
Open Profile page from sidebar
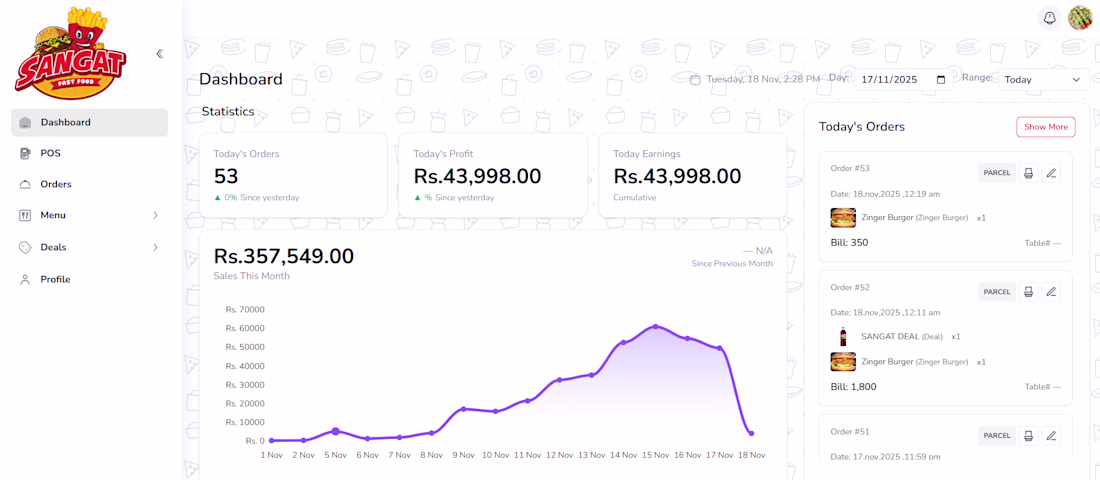coord(55,279)
